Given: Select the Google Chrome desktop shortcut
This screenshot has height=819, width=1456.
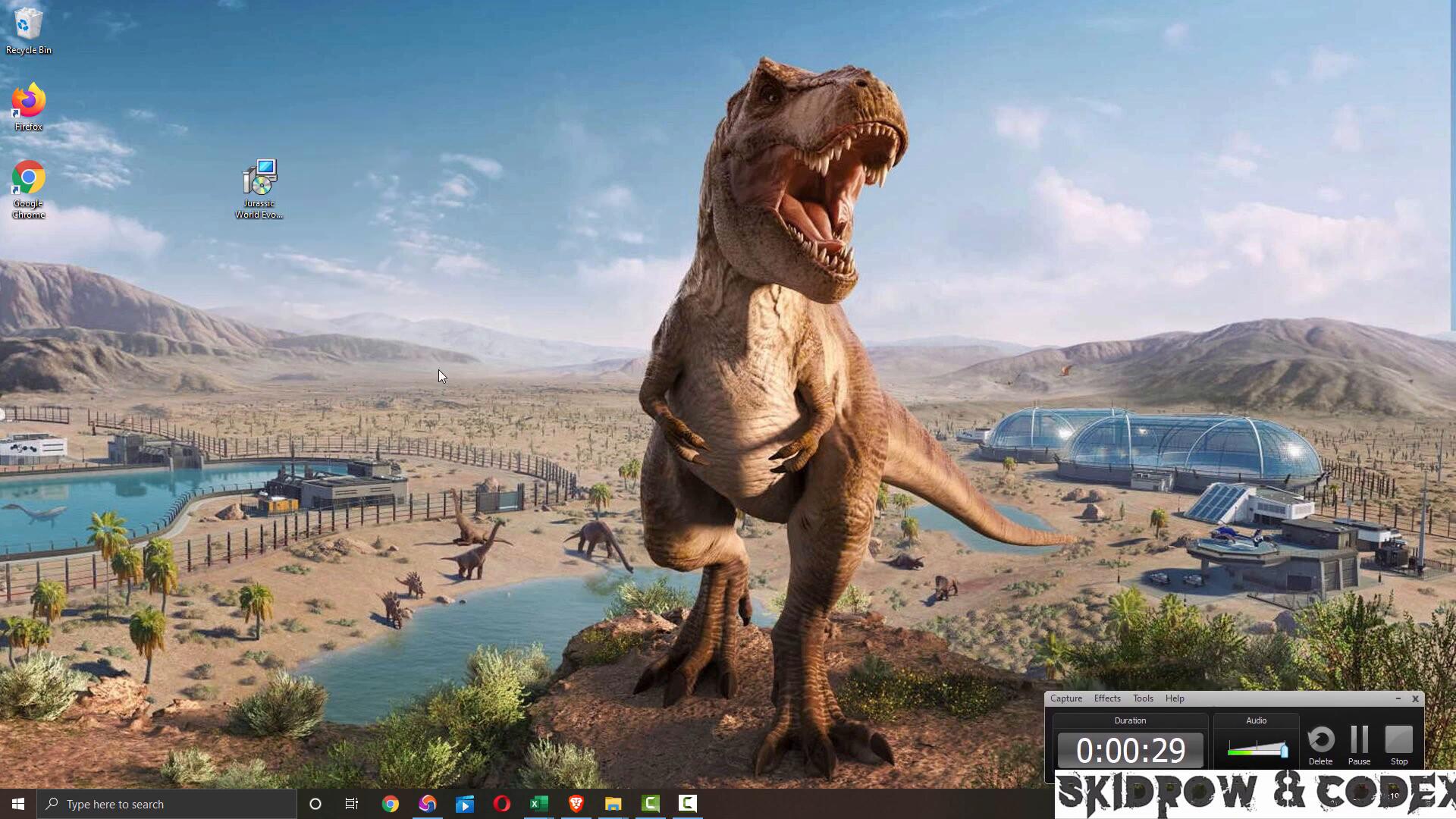Looking at the screenshot, I should pyautogui.click(x=28, y=179).
